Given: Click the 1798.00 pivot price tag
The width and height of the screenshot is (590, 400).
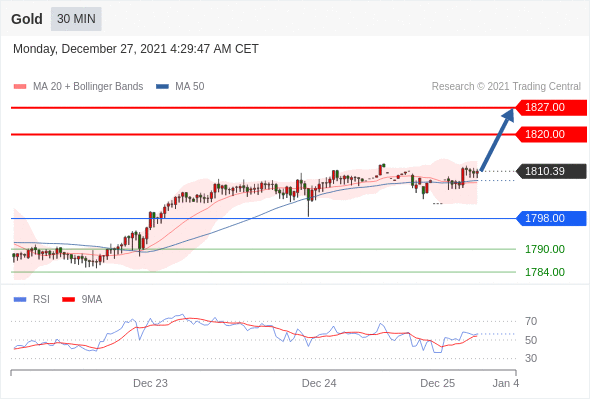Looking at the screenshot, I should [551, 218].
